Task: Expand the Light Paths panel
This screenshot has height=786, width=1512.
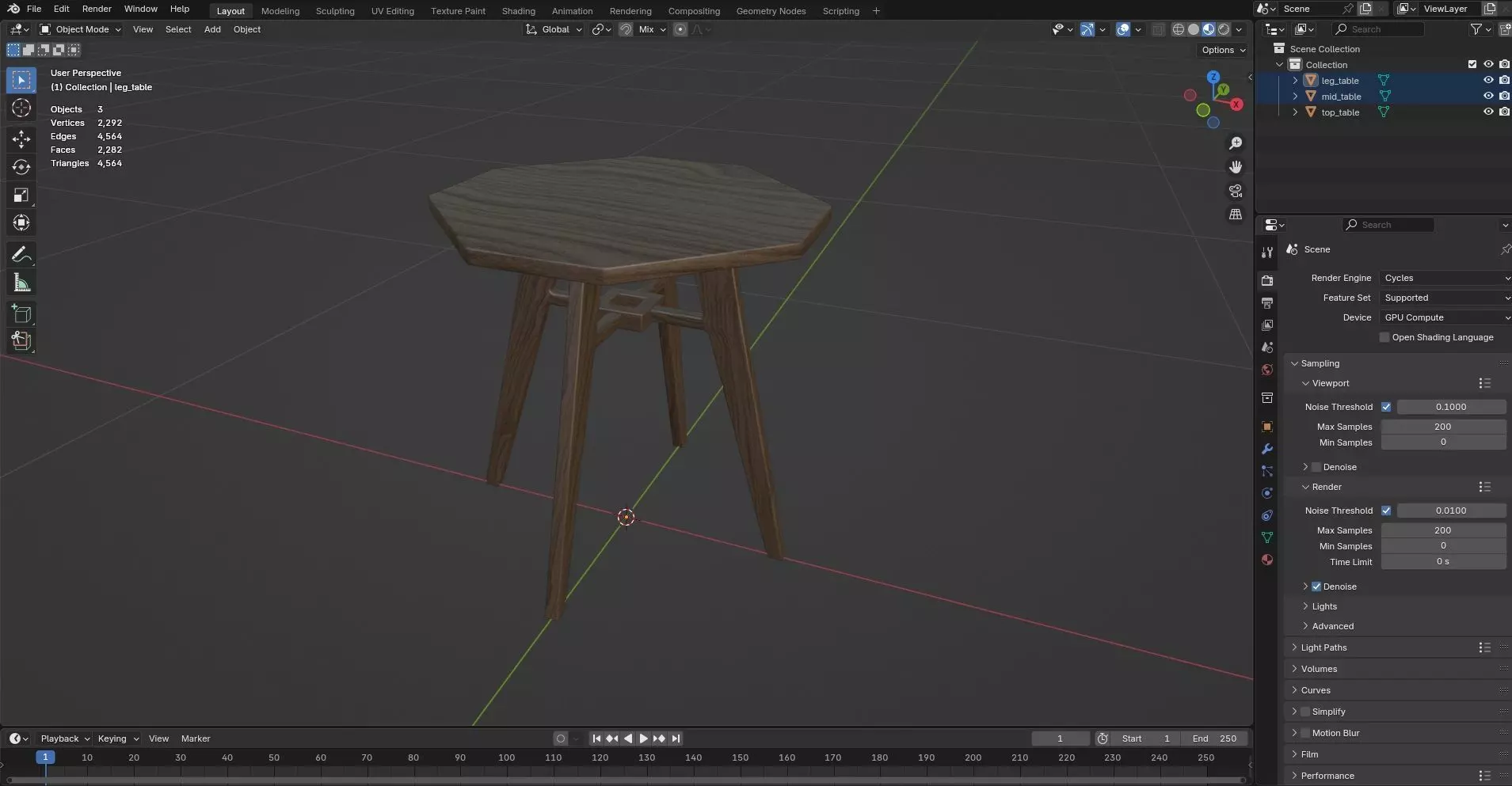Action: [1323, 647]
